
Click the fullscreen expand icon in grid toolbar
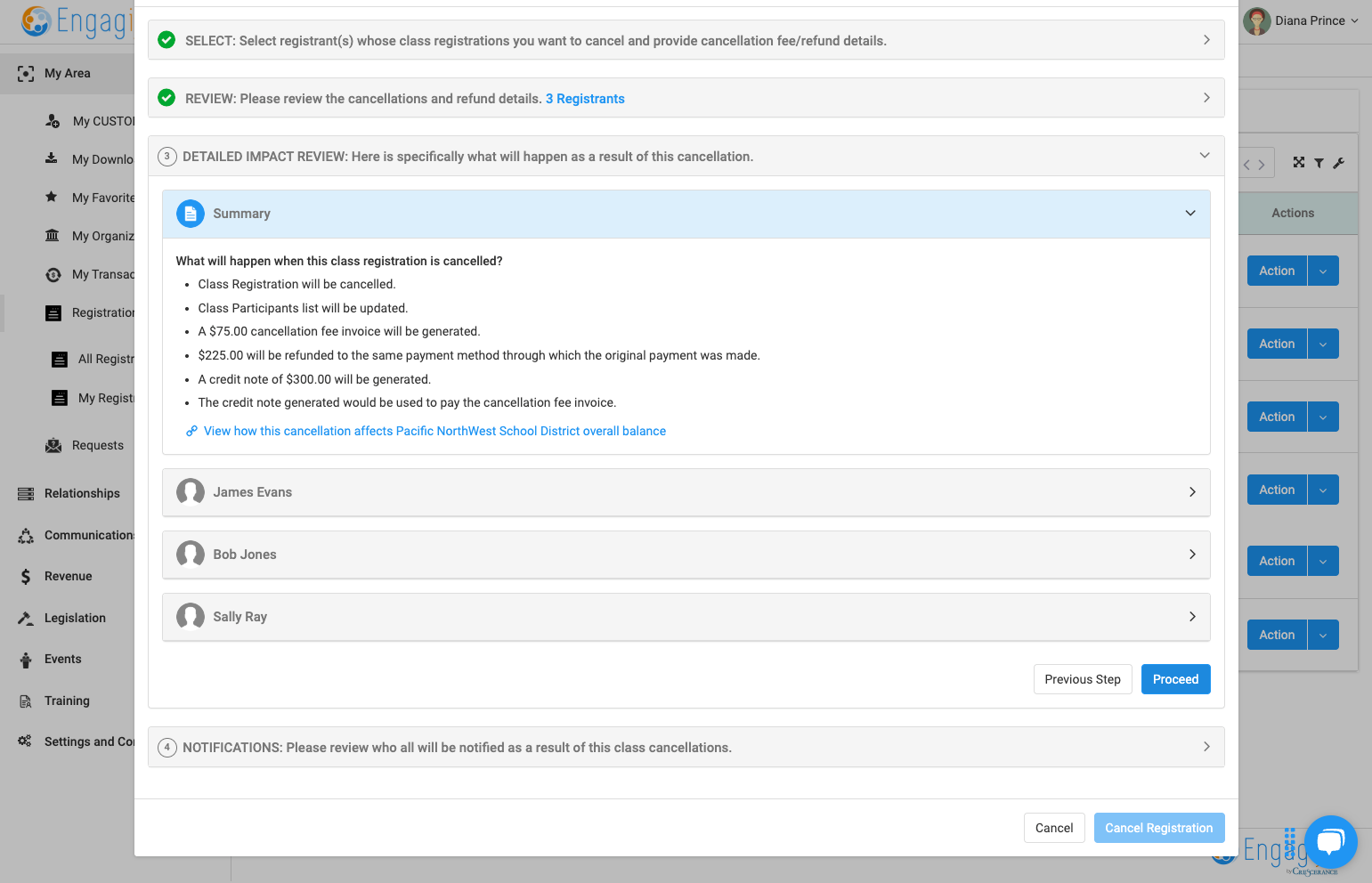pos(1299,162)
